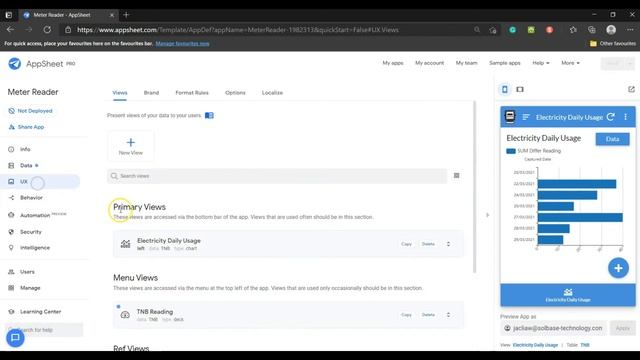
Task: Open the Security section
Action: tap(31, 232)
